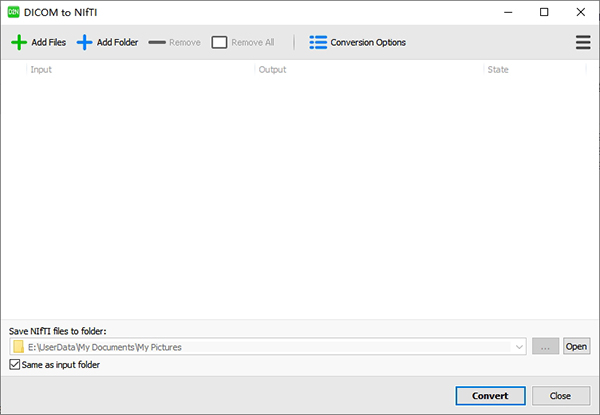Click the Remove All square icon
Screen dimensions: 600x415
219,42
